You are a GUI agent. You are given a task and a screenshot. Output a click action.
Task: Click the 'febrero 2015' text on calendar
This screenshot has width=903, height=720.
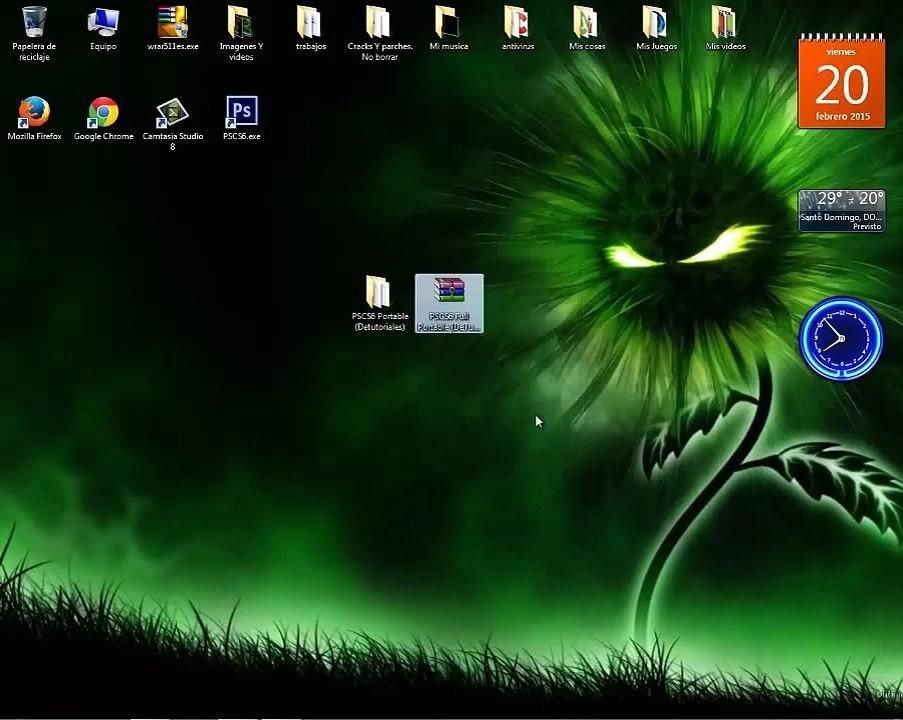point(843,116)
